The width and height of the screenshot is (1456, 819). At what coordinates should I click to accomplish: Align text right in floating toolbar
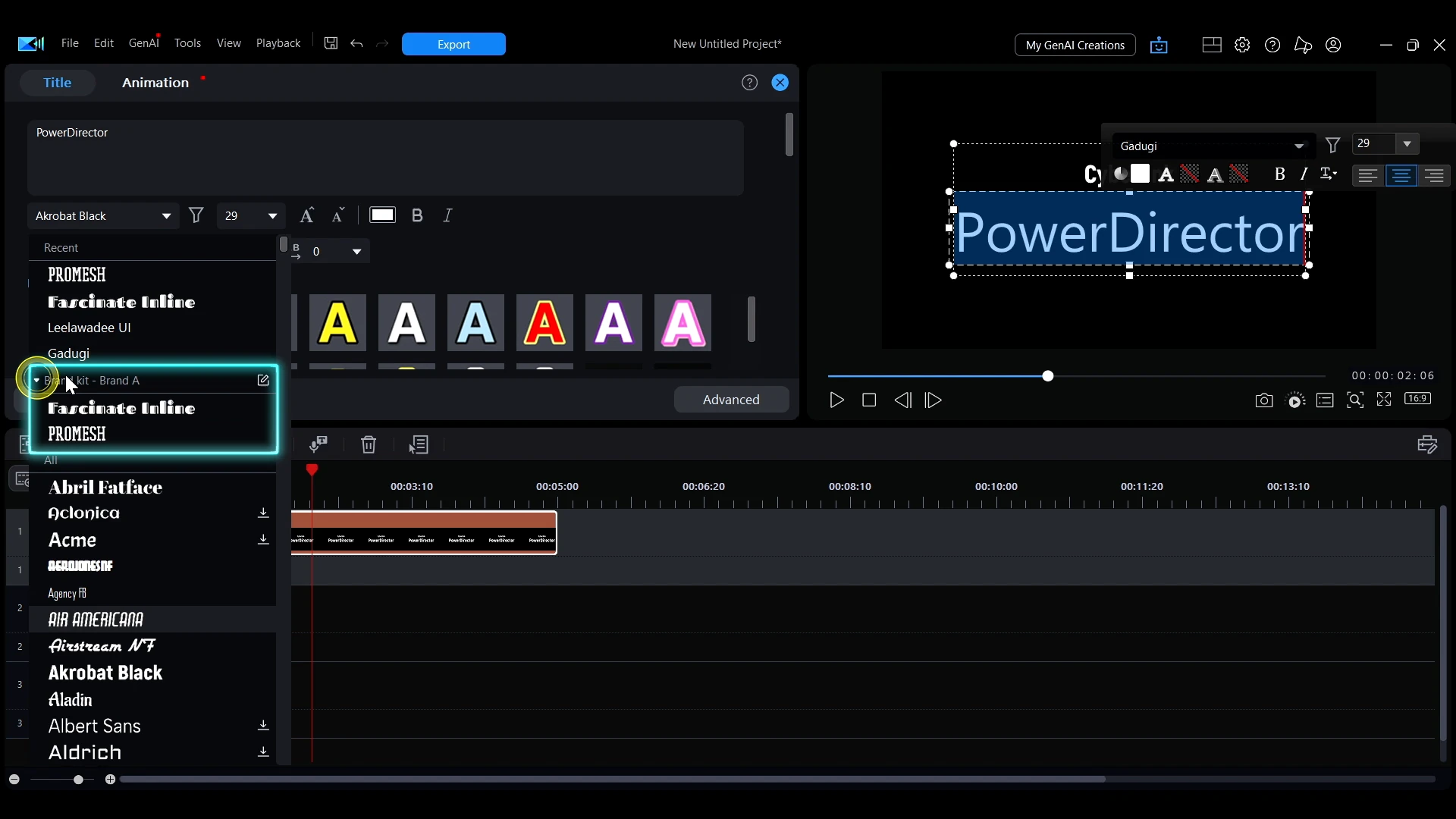[1434, 176]
